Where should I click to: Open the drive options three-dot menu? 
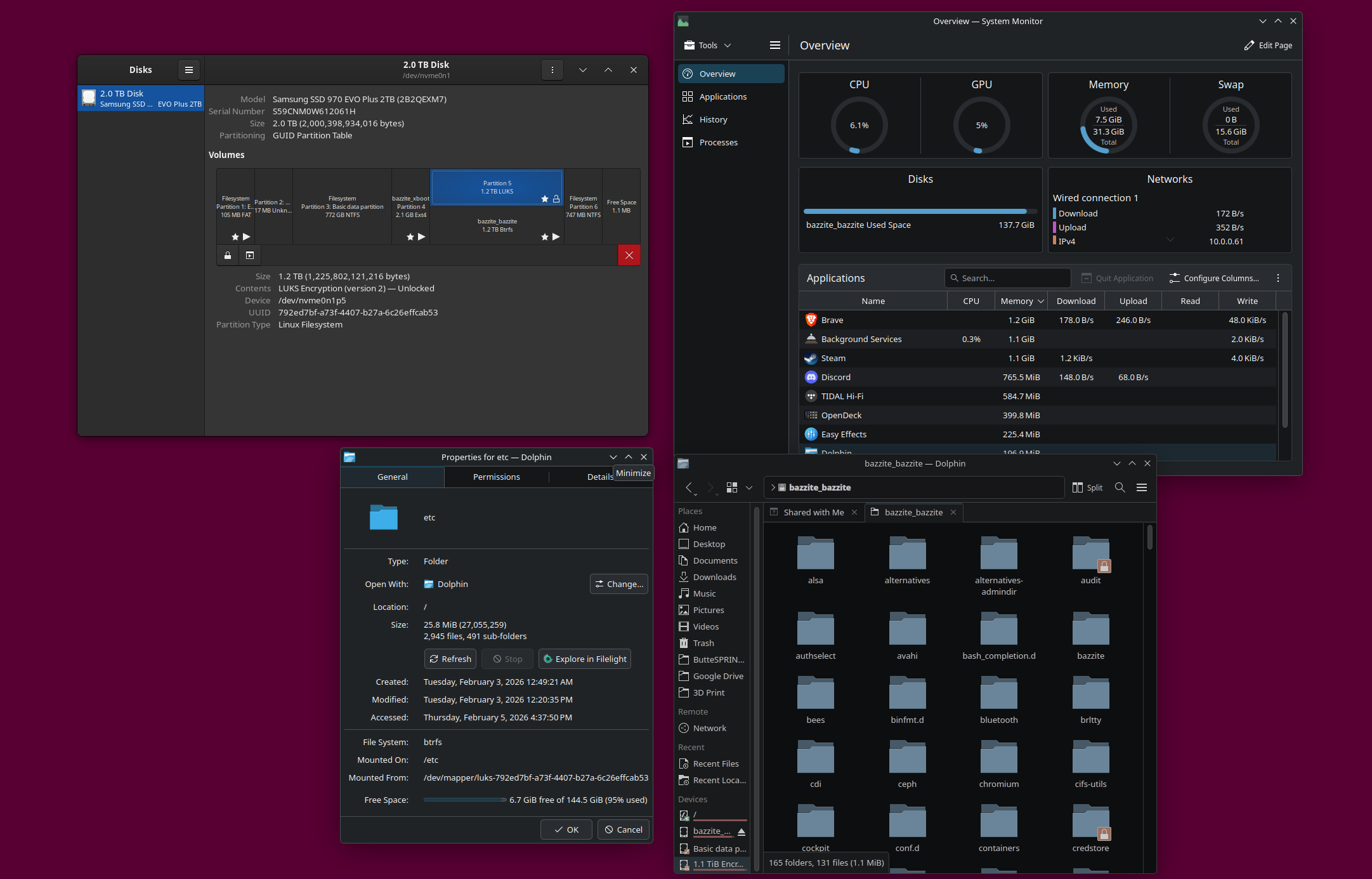pyautogui.click(x=552, y=70)
